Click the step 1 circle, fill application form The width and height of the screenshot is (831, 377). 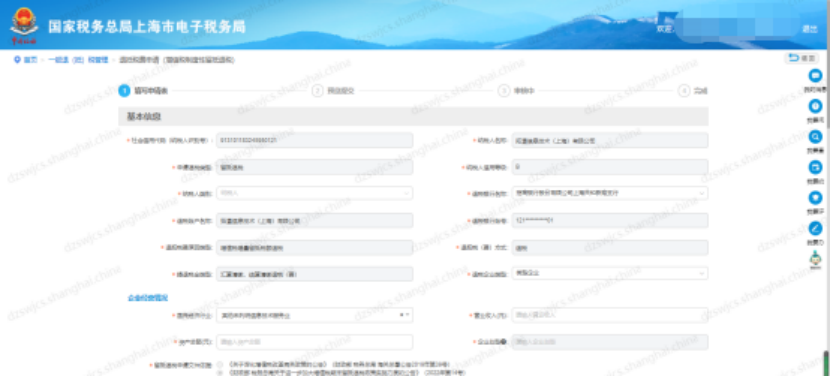(124, 91)
